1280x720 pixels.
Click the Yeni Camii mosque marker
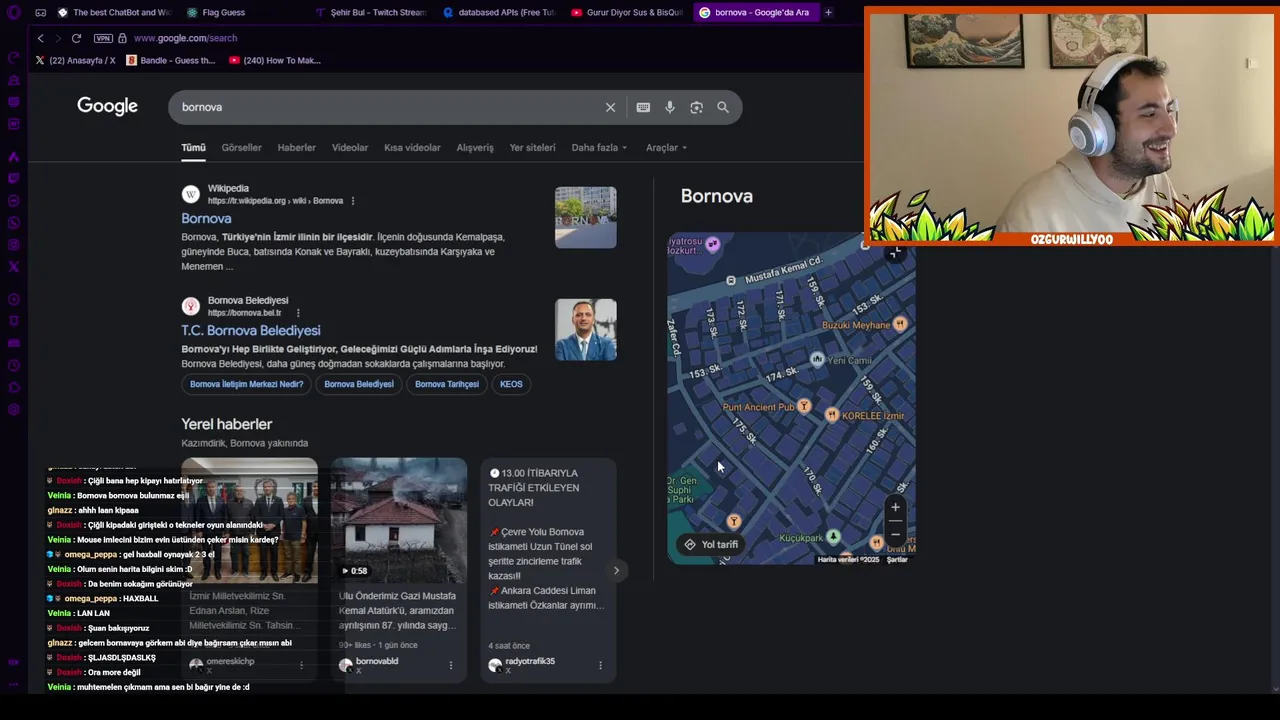pos(818,359)
